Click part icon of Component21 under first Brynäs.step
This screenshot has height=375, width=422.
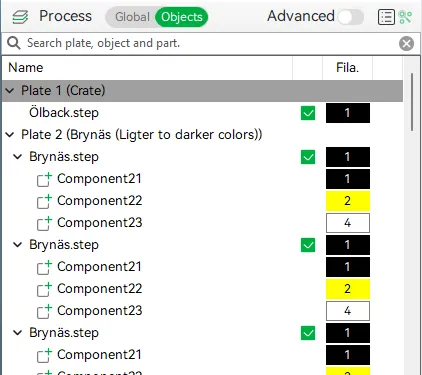[x=44, y=179]
